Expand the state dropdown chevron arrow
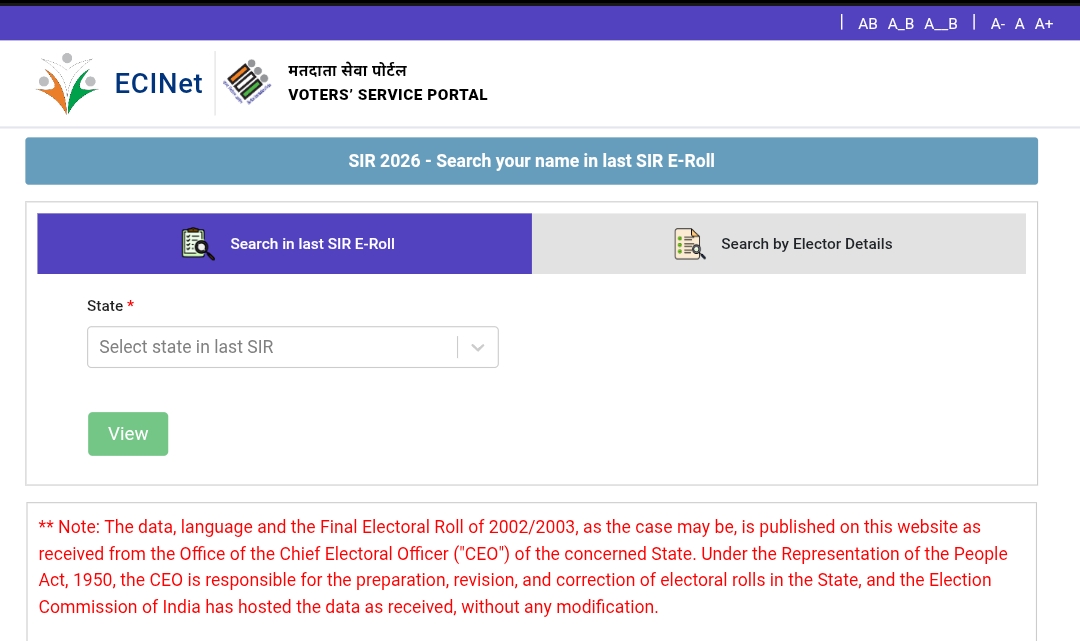Screen dimensions: 1080x641 click(478, 347)
